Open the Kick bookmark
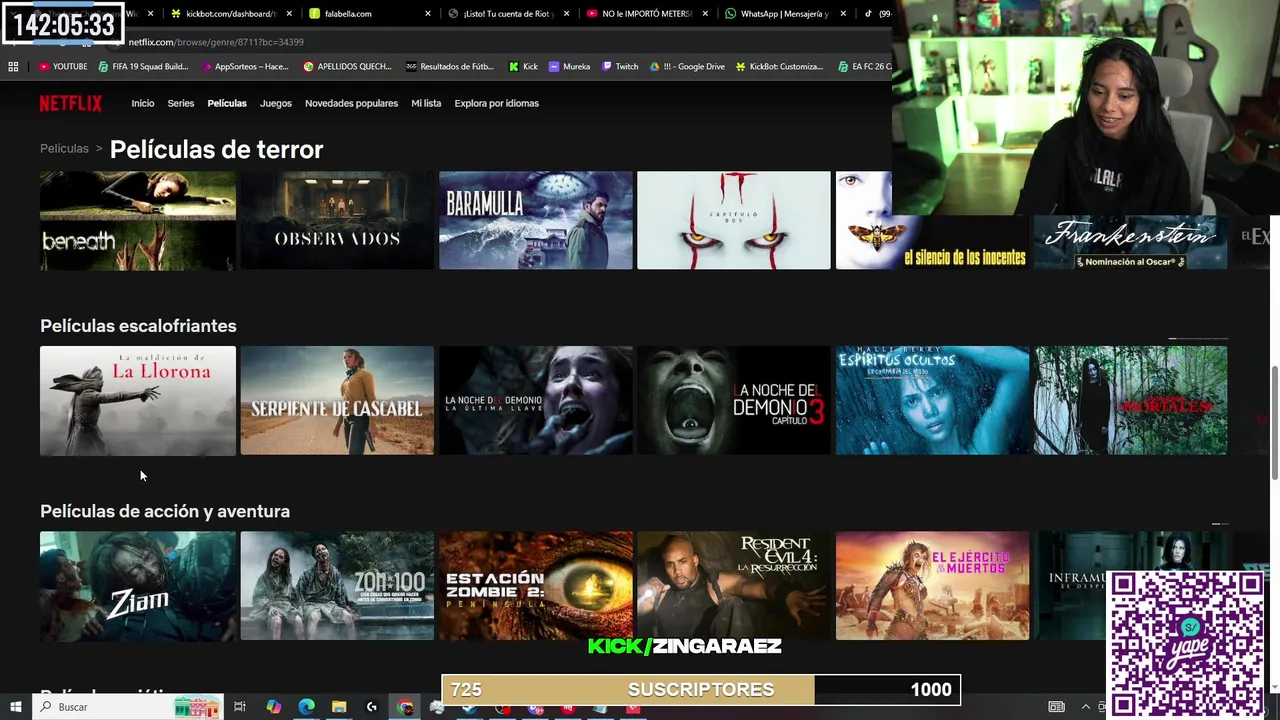Viewport: 1280px width, 720px height. [x=523, y=66]
